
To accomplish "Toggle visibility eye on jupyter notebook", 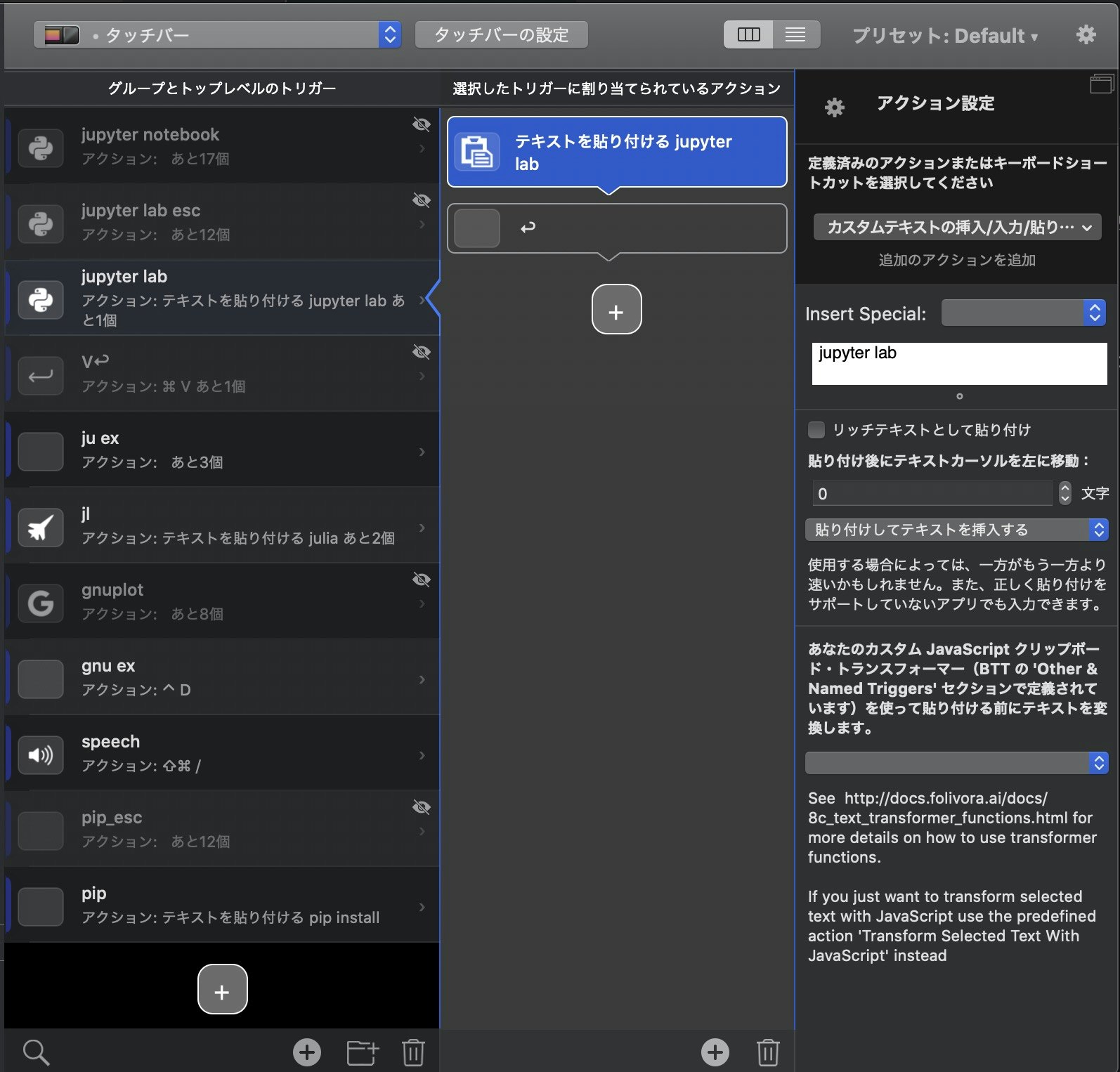I will [x=421, y=124].
